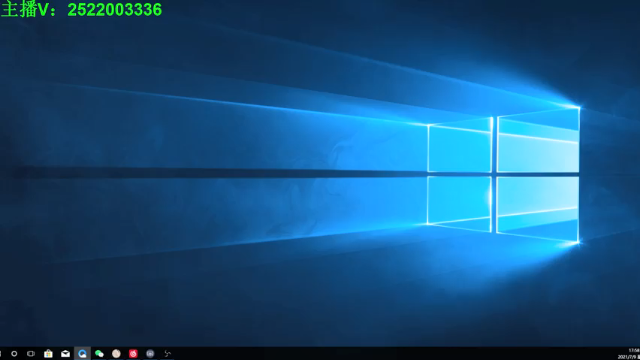Click the upper-right pane of Windows logo
The height and width of the screenshot is (360, 640).
coord(538,140)
